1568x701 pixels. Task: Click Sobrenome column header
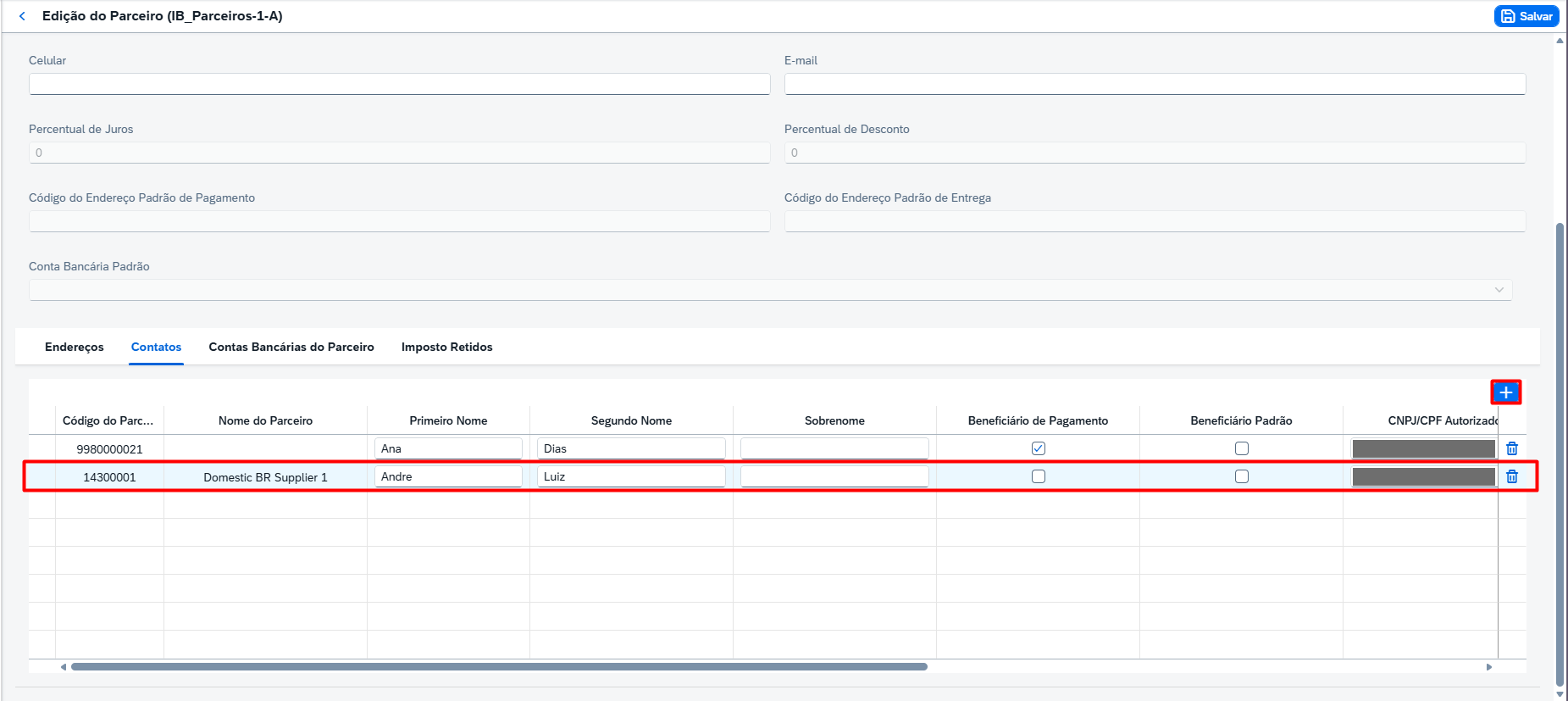point(834,420)
